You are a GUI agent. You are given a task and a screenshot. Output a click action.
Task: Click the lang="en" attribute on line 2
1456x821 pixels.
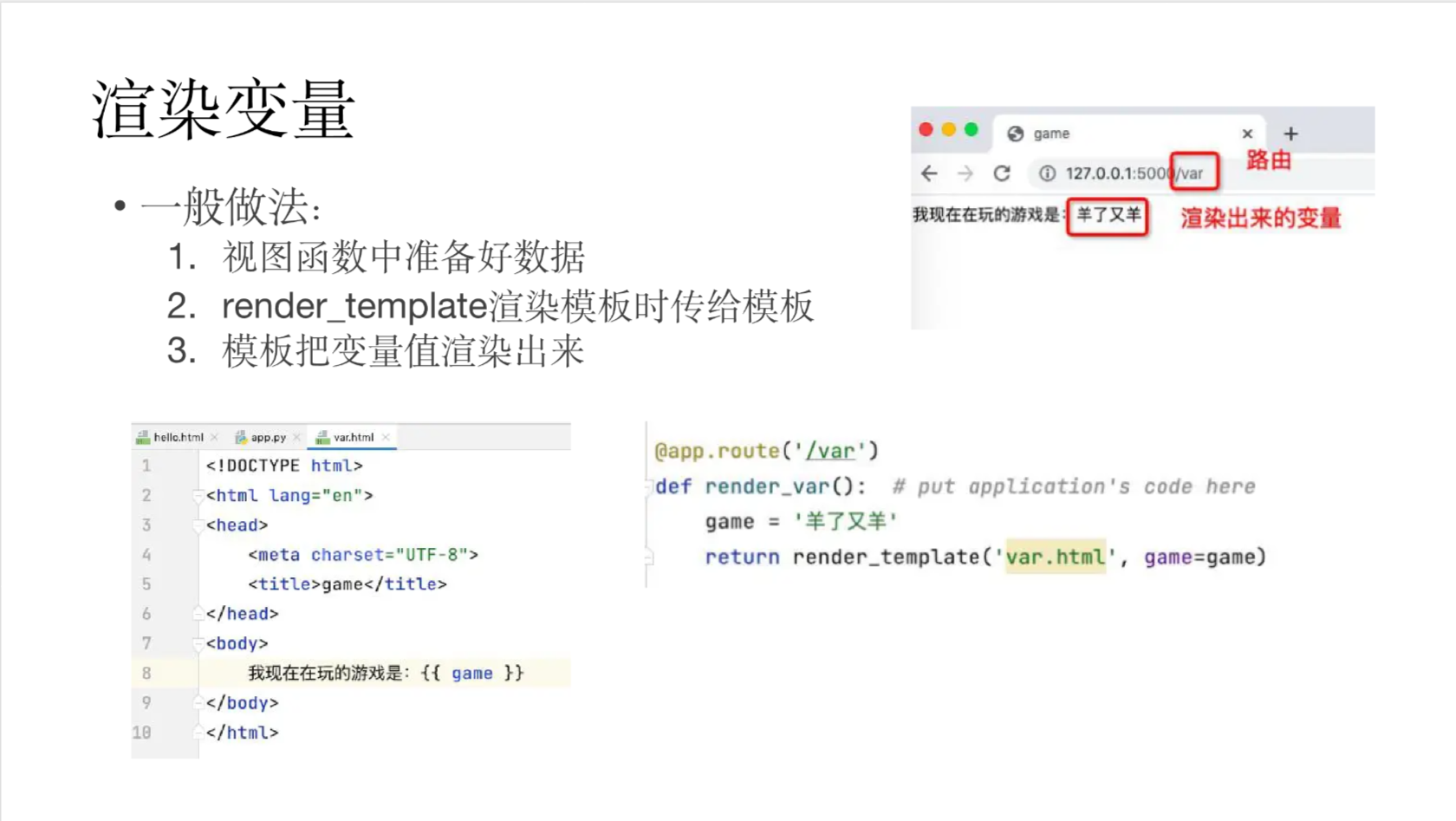tap(315, 496)
